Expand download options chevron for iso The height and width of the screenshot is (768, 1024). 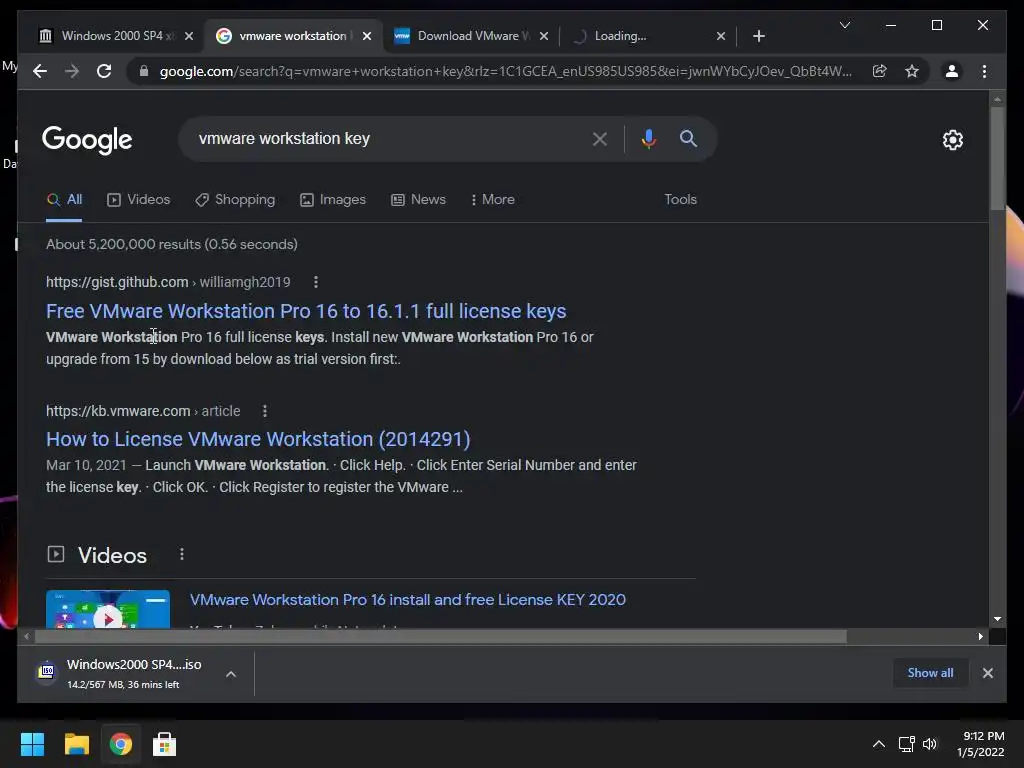231,674
